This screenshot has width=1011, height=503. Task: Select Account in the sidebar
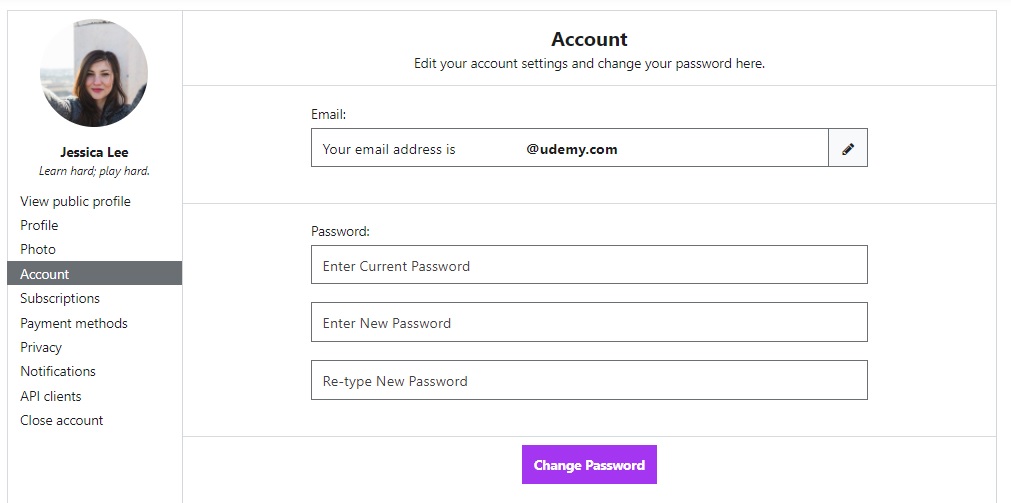45,274
